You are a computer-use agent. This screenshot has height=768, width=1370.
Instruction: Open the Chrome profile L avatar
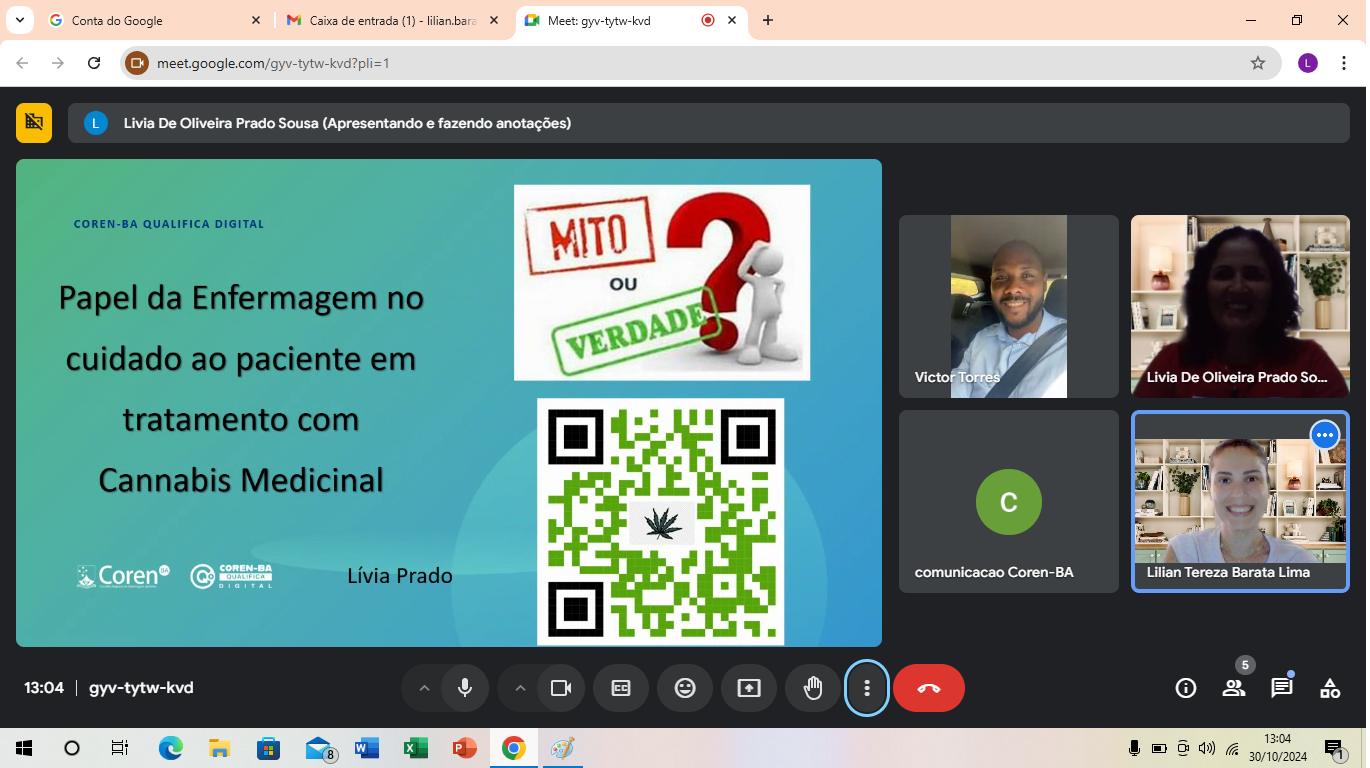point(1308,63)
